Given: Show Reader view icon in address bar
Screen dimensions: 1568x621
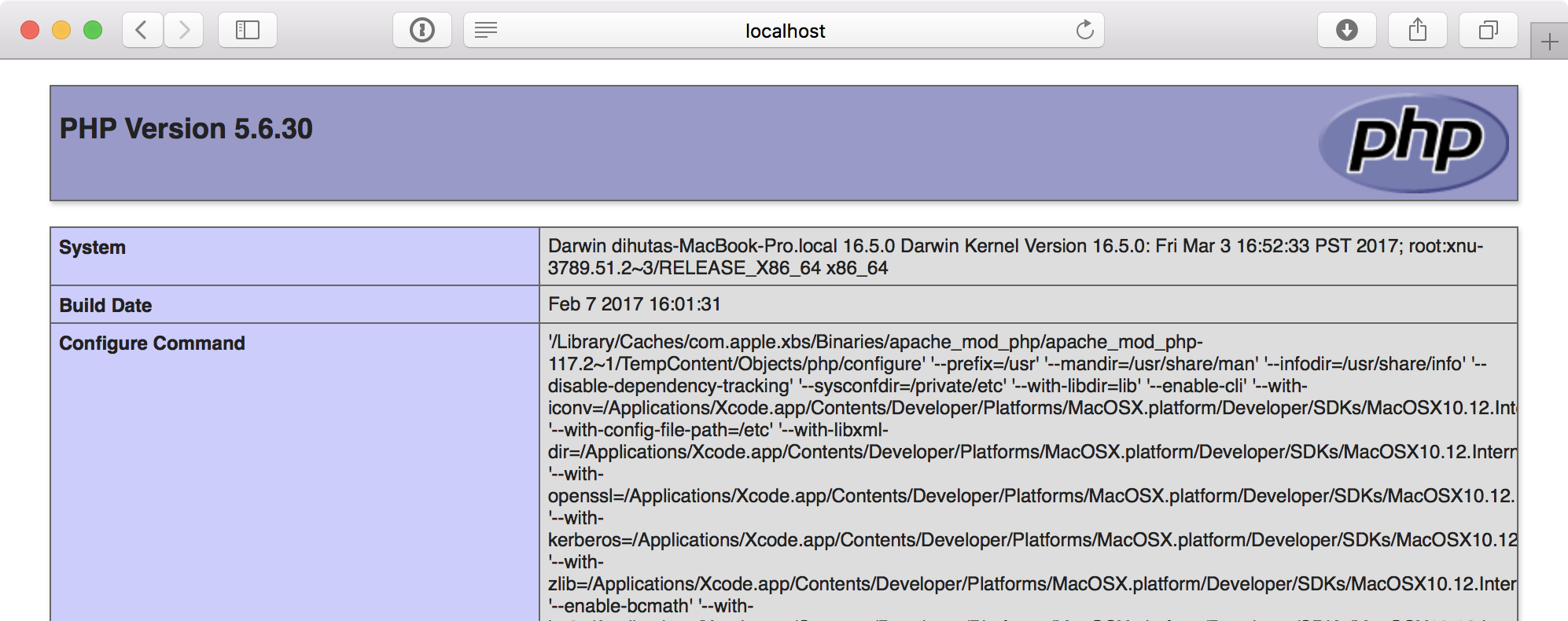Looking at the screenshot, I should tap(486, 31).
